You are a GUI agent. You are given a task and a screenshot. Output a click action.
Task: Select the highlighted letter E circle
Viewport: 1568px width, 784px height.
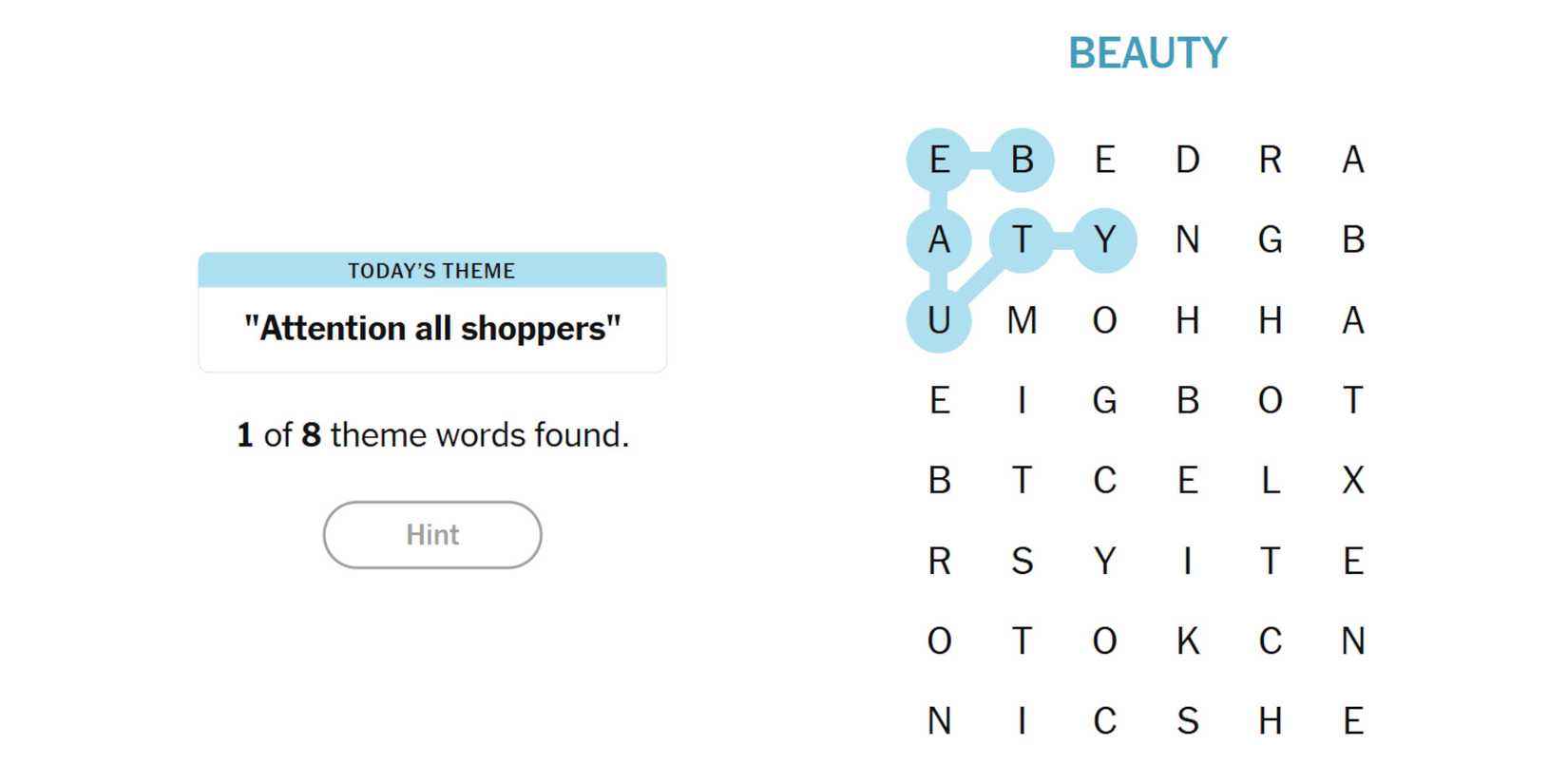click(x=939, y=160)
